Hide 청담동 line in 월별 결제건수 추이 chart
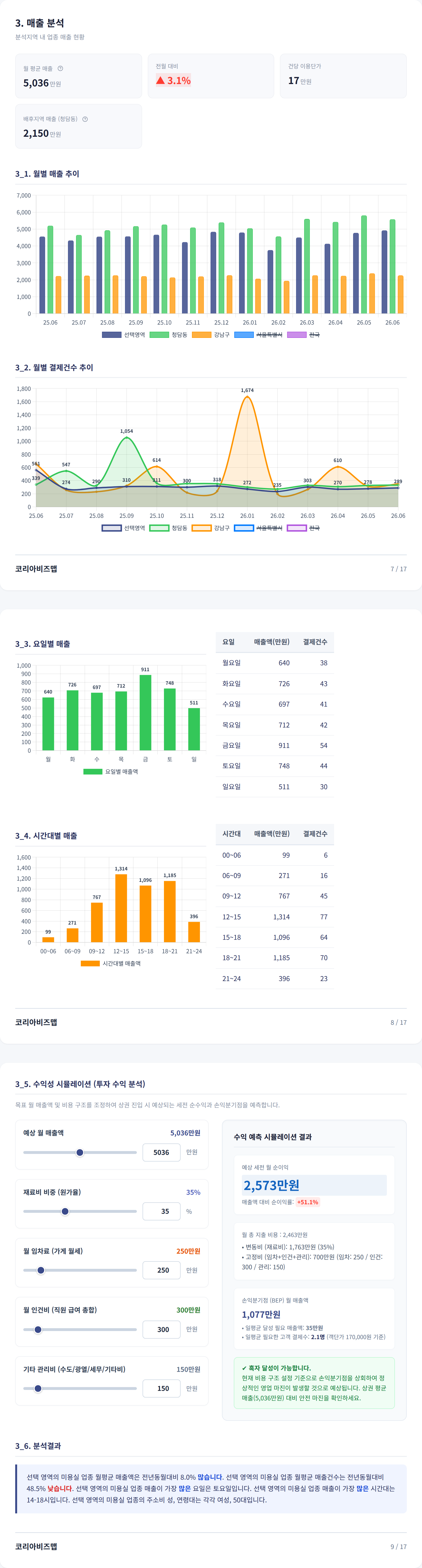 click(x=168, y=528)
